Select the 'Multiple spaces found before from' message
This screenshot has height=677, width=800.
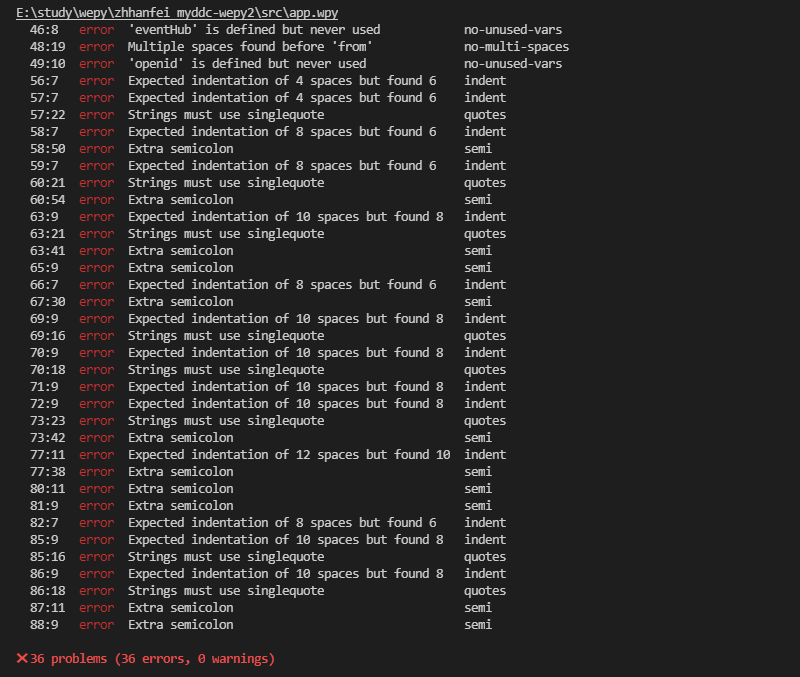click(x=250, y=47)
